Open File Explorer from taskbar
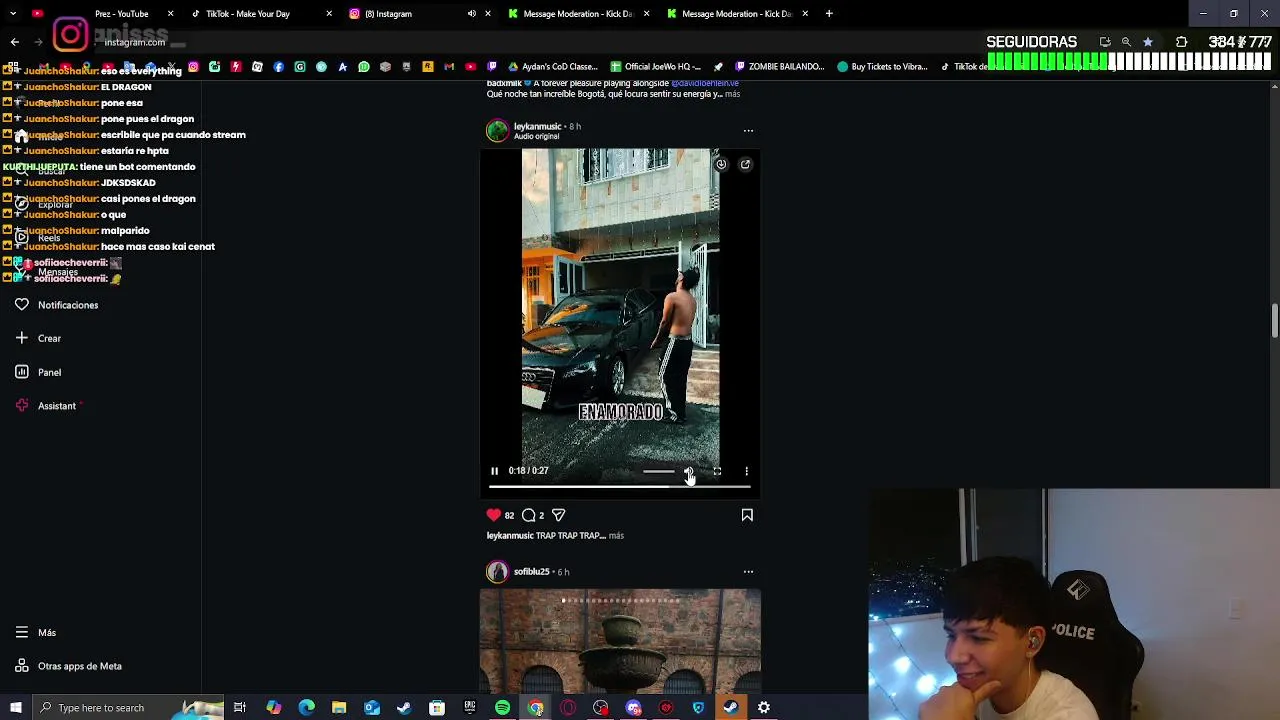 [339, 708]
